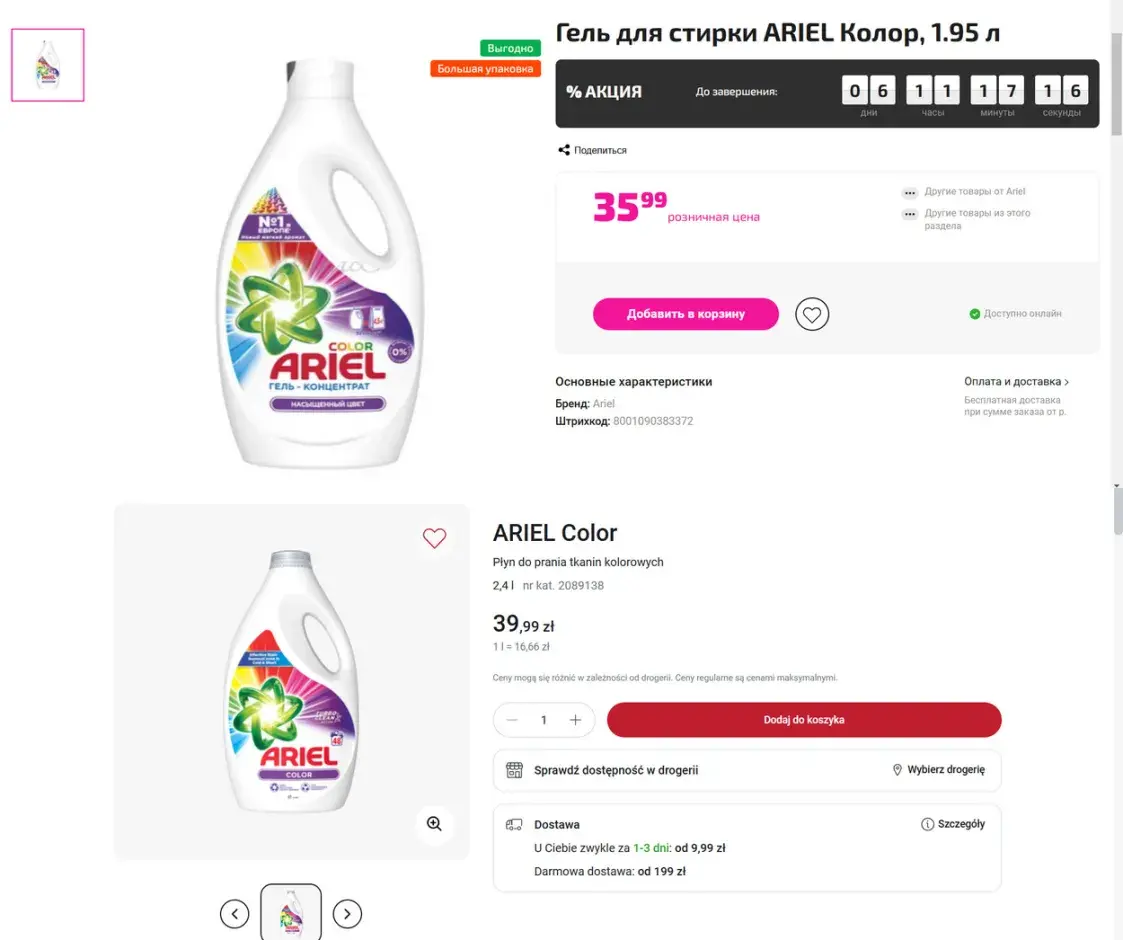Image resolution: width=1123 pixels, height=940 pixels.
Task: Expand Оплата и доставка section
Action: 1016,382
